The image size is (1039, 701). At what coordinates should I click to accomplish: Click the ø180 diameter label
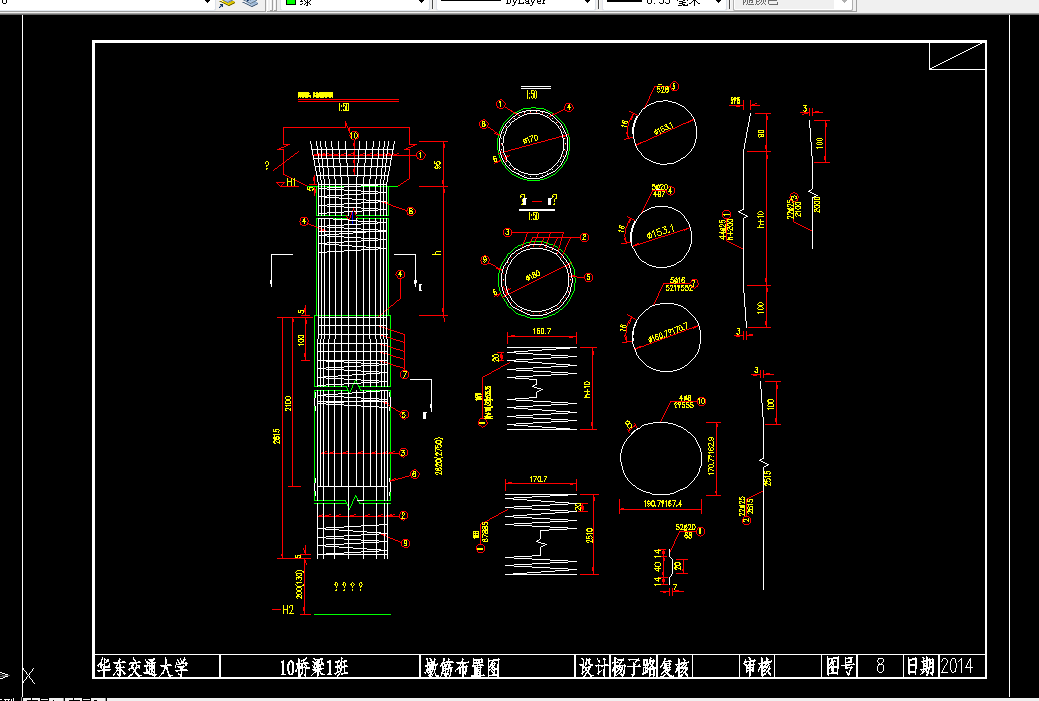click(533, 274)
